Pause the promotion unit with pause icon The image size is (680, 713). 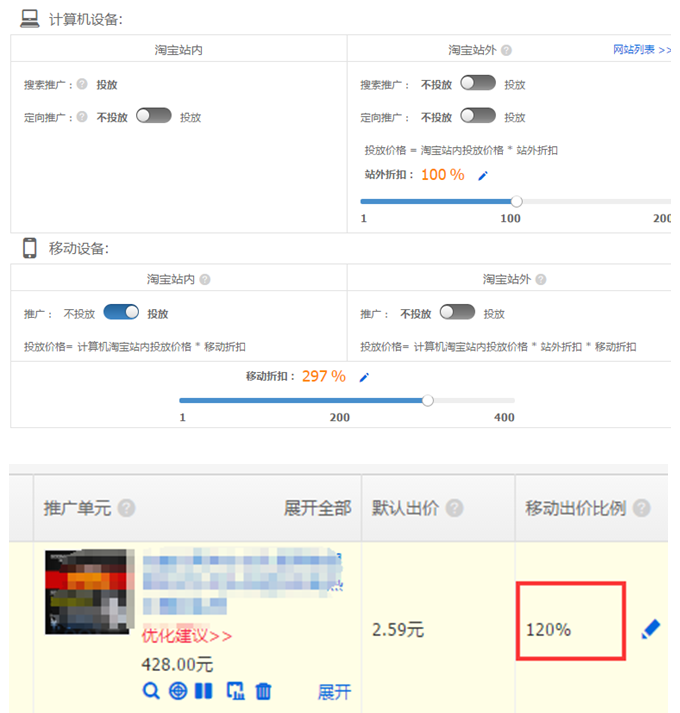click(203, 691)
